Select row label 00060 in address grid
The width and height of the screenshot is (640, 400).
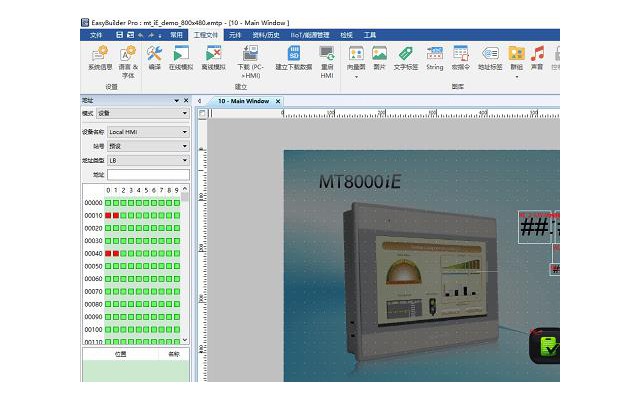[x=93, y=279]
